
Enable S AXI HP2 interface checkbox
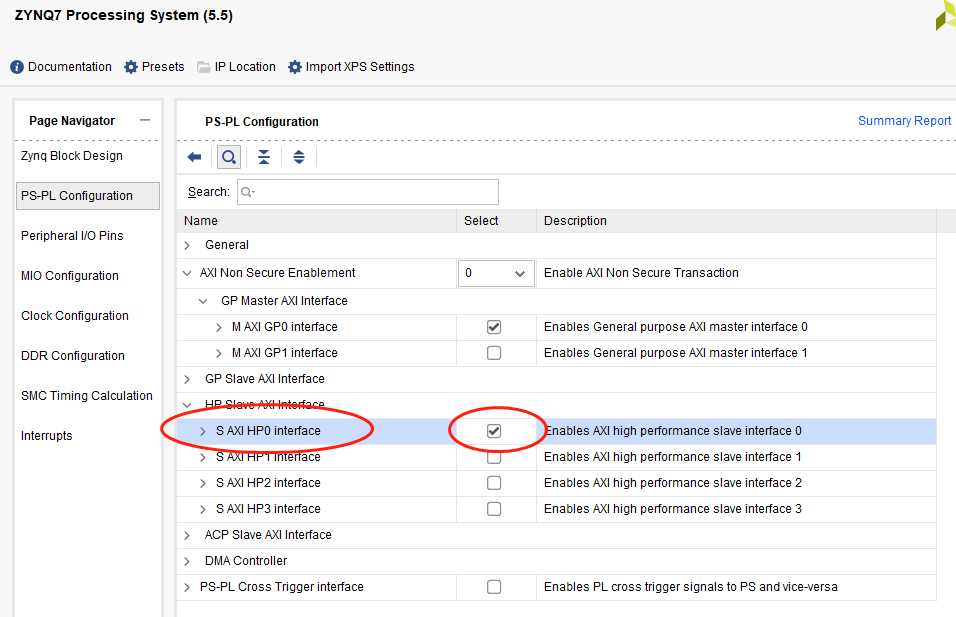[494, 483]
